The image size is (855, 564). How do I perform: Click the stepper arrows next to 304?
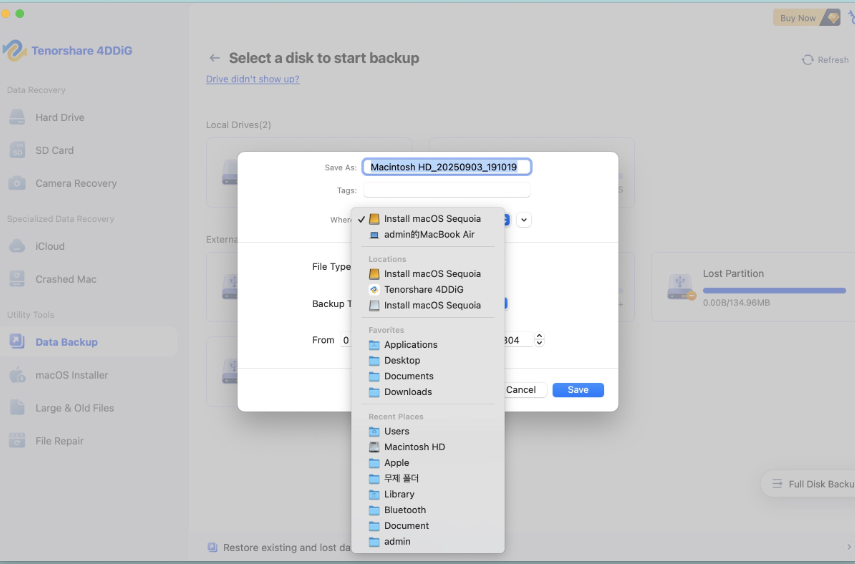pyautogui.click(x=539, y=340)
